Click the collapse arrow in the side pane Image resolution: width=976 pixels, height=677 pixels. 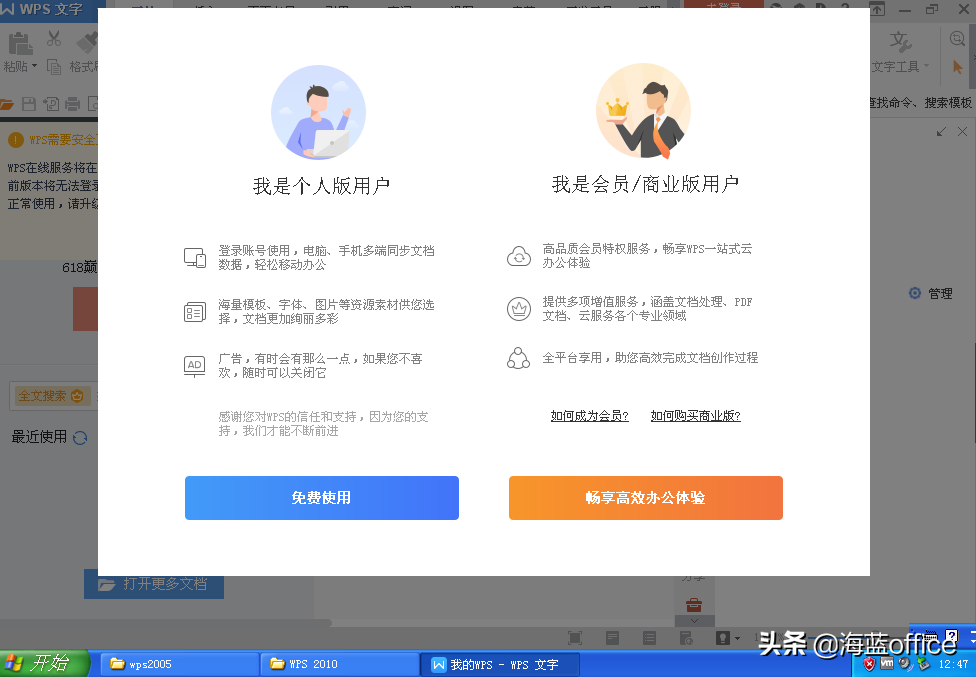coord(941,131)
